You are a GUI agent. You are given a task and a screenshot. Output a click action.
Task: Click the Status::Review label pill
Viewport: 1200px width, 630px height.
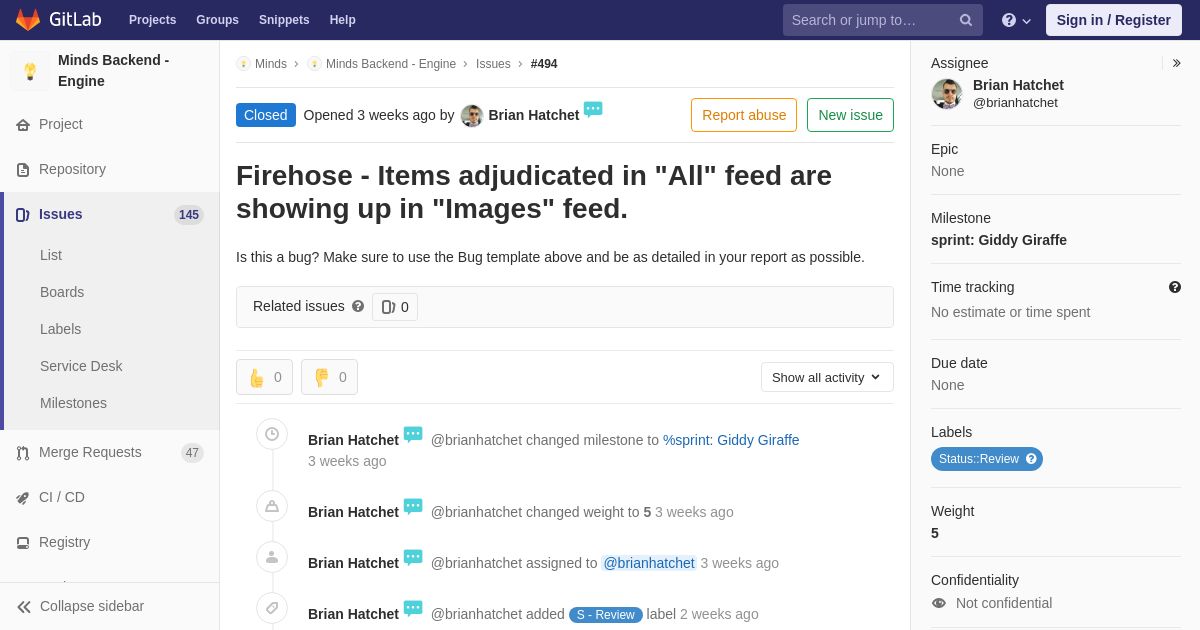coord(986,459)
